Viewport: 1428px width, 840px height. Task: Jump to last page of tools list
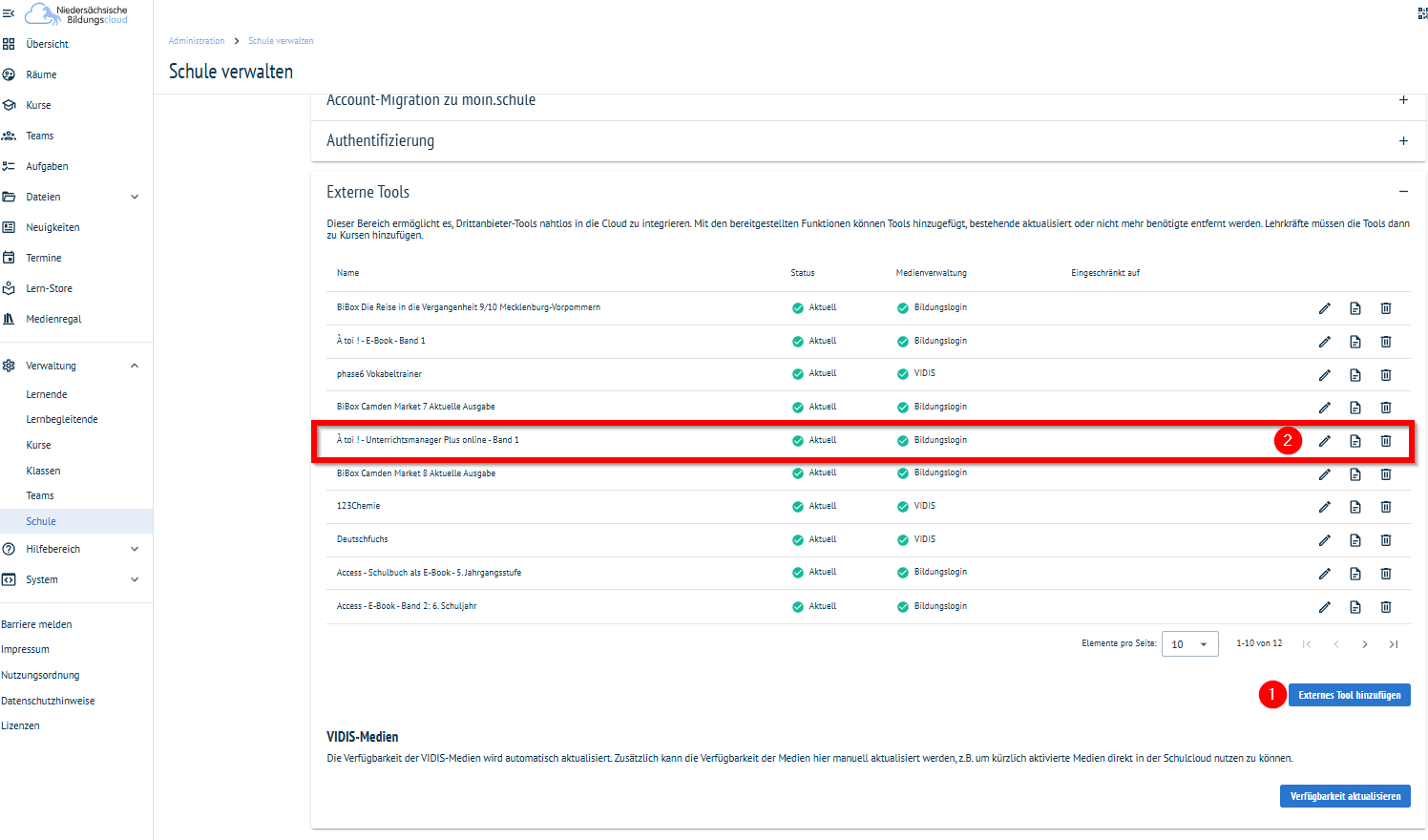click(x=1393, y=644)
